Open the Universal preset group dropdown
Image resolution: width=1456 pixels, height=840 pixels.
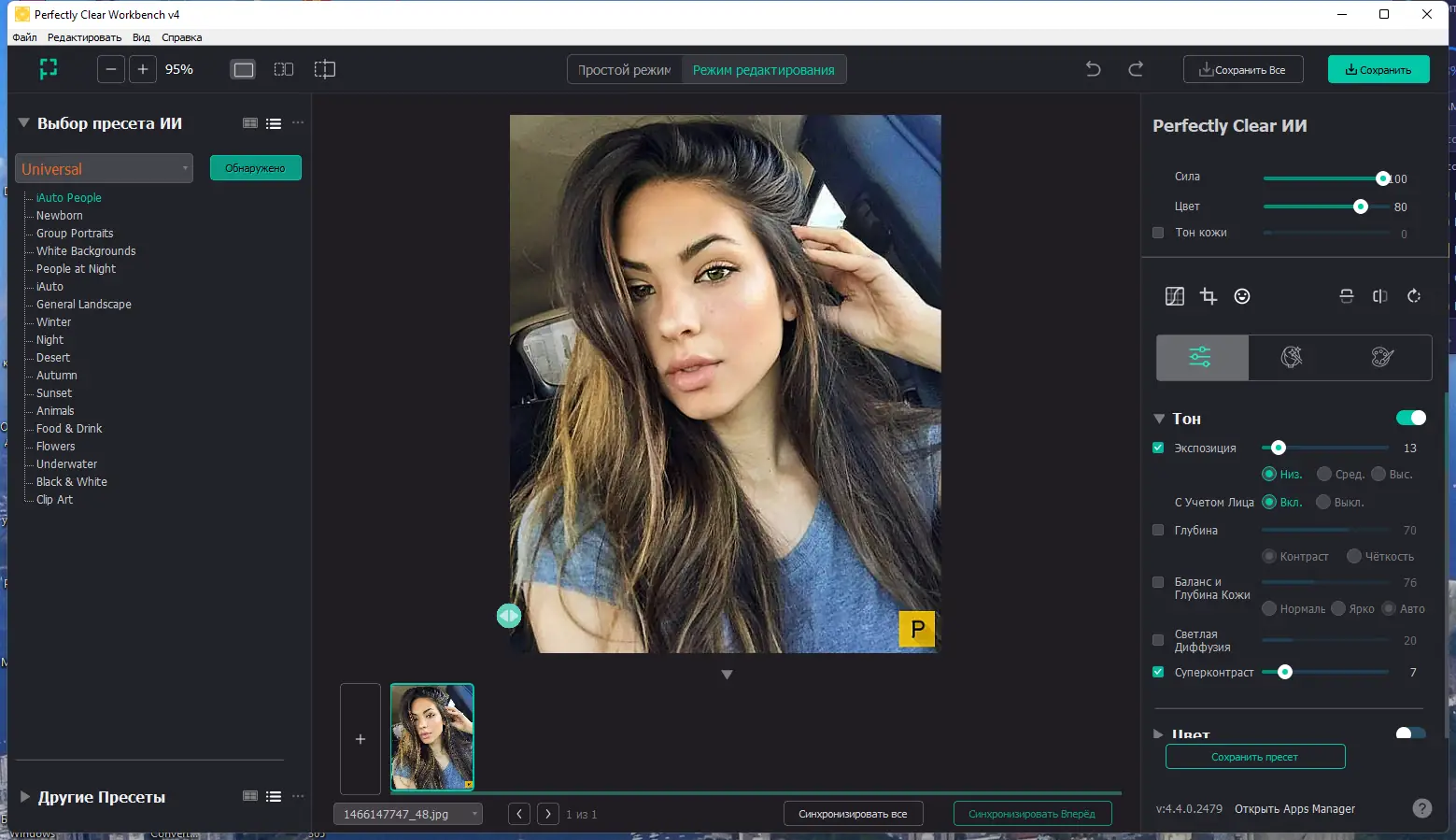point(104,168)
